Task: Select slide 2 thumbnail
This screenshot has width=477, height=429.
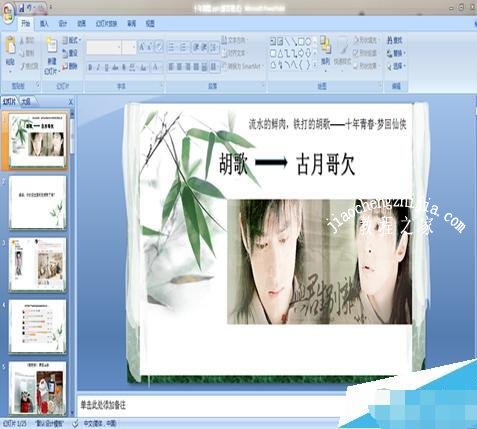Action: pos(37,202)
